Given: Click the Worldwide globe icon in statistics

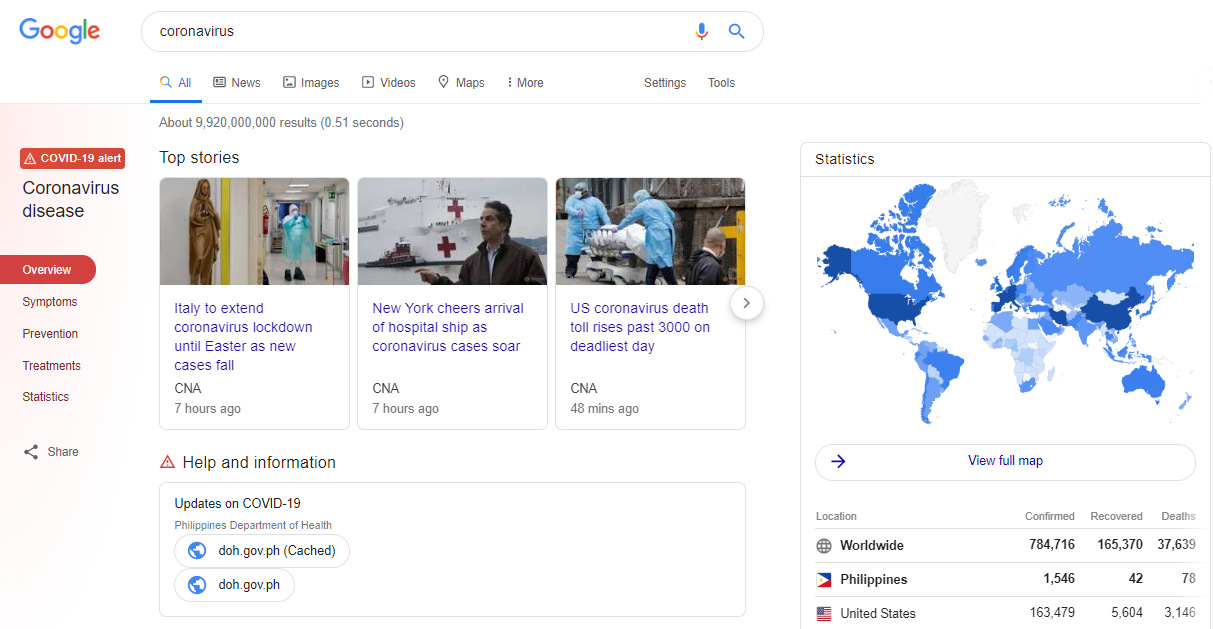Looking at the screenshot, I should click(x=824, y=546).
